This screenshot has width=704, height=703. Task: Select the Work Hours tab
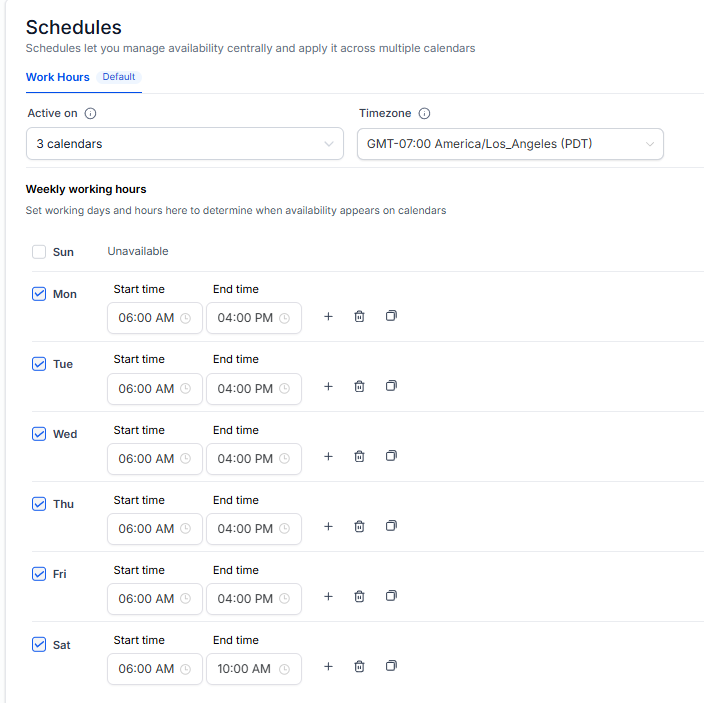click(x=57, y=77)
